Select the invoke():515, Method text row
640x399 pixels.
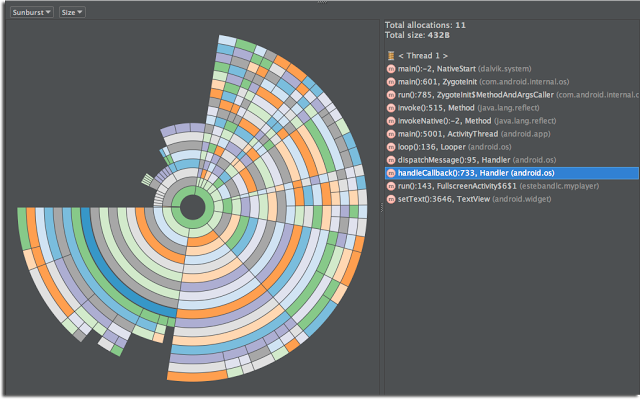click(469, 108)
